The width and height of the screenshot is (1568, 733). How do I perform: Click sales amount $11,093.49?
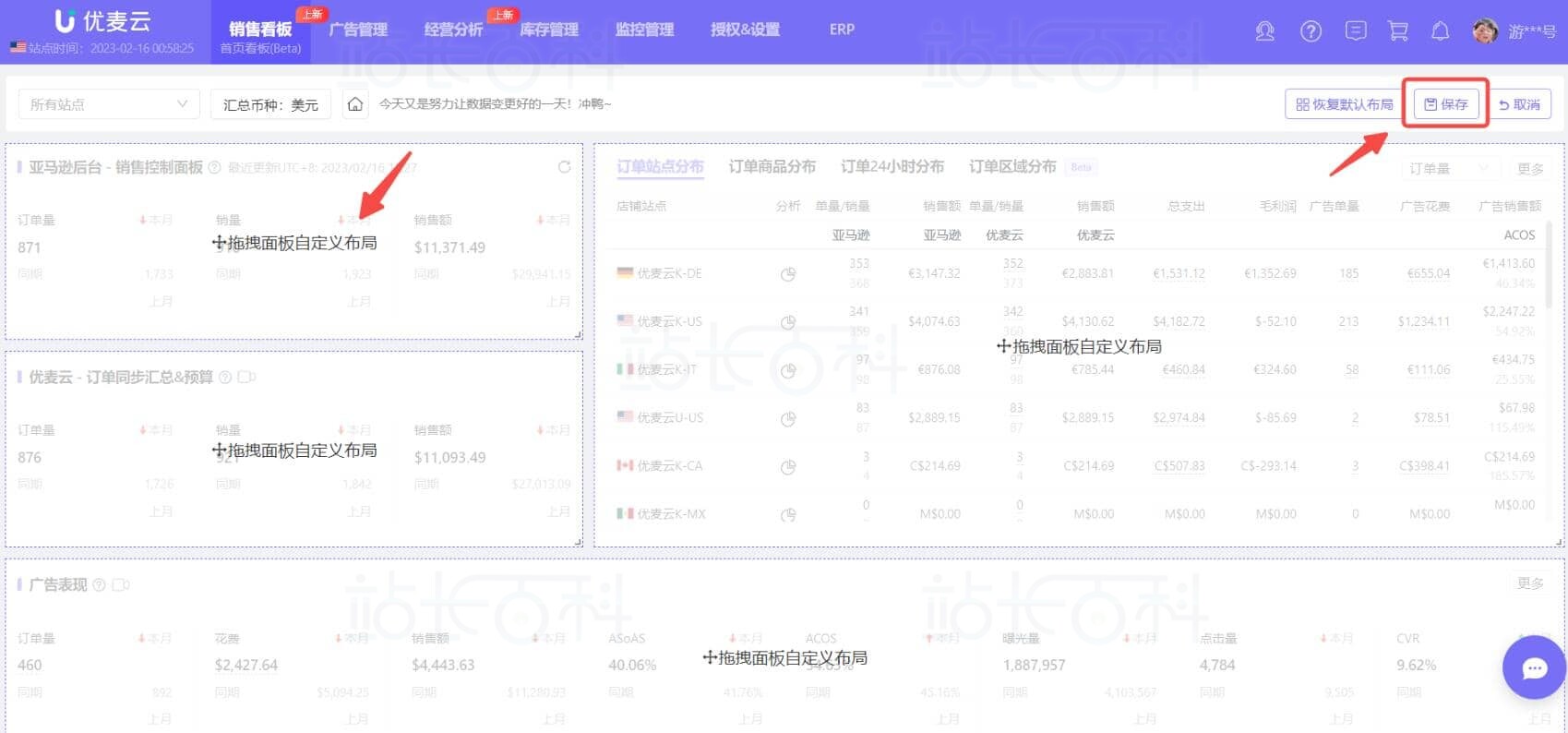(x=449, y=457)
